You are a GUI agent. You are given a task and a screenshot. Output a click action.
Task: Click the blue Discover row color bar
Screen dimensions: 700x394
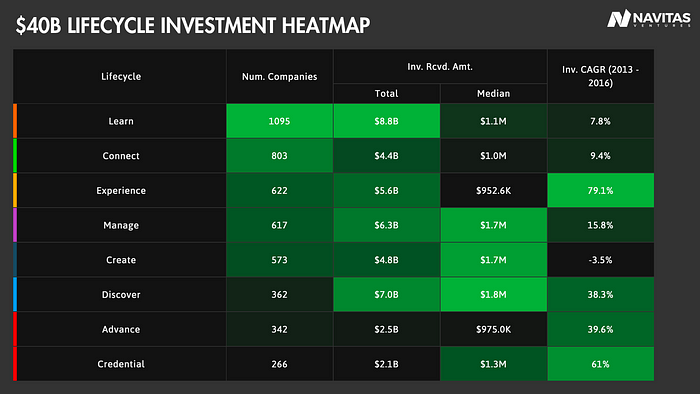pyautogui.click(x=15, y=294)
